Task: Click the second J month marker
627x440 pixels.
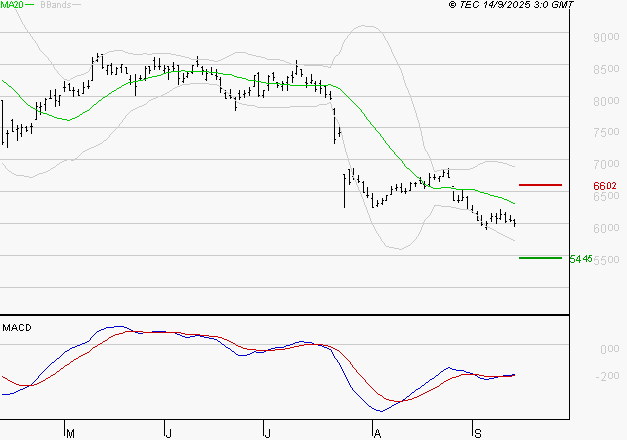Action: [267, 433]
